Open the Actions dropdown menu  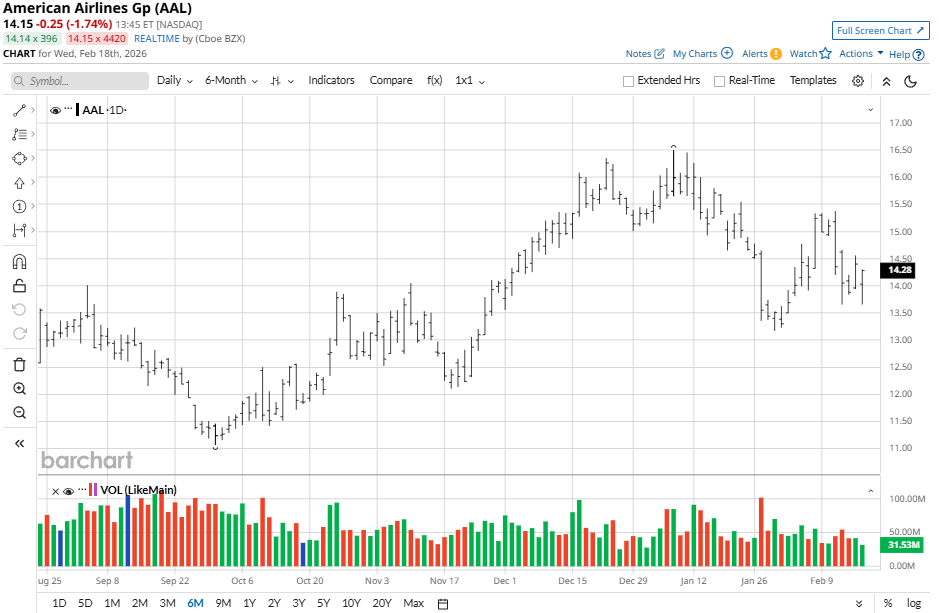860,54
